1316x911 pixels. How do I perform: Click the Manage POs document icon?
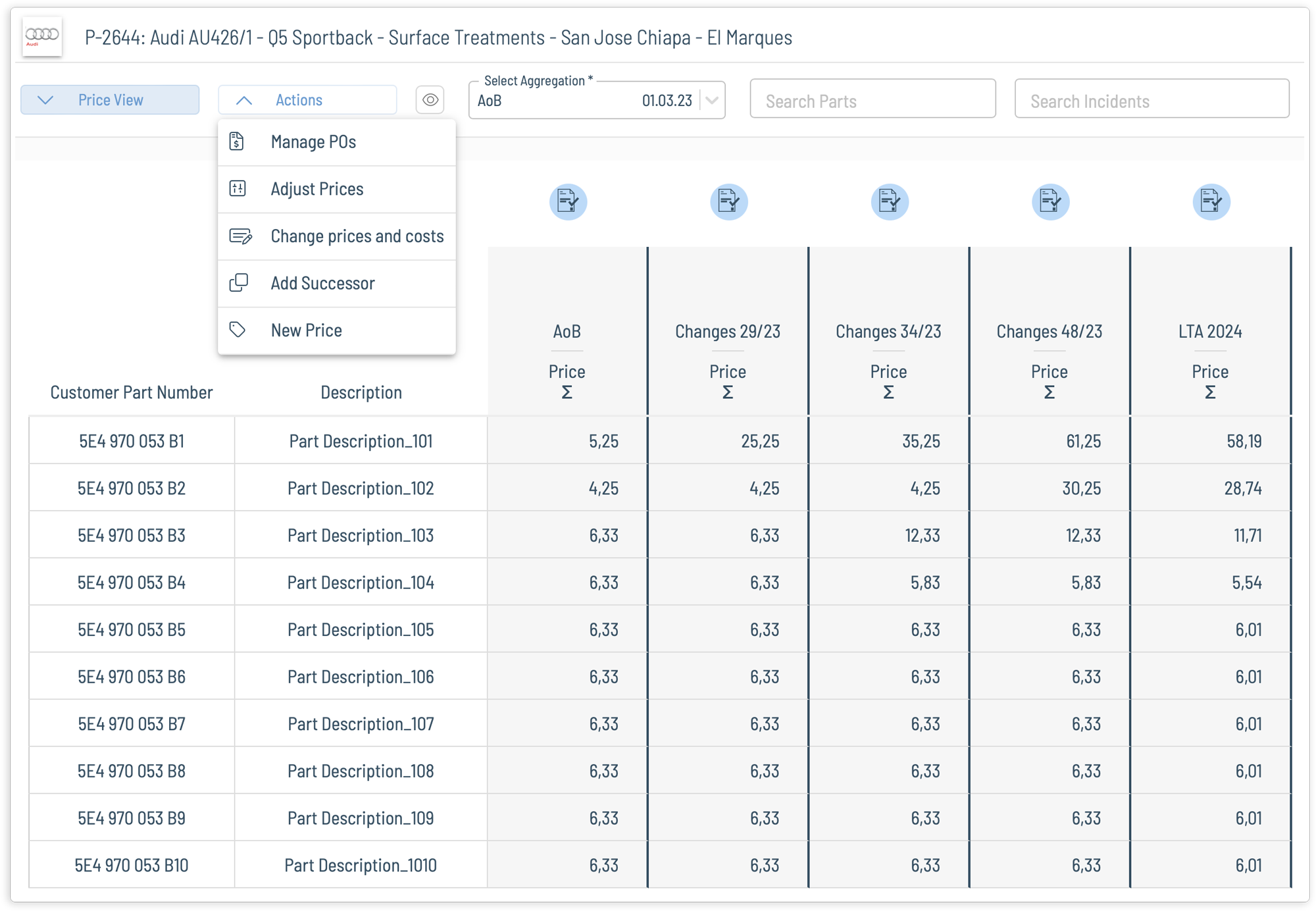click(x=237, y=142)
